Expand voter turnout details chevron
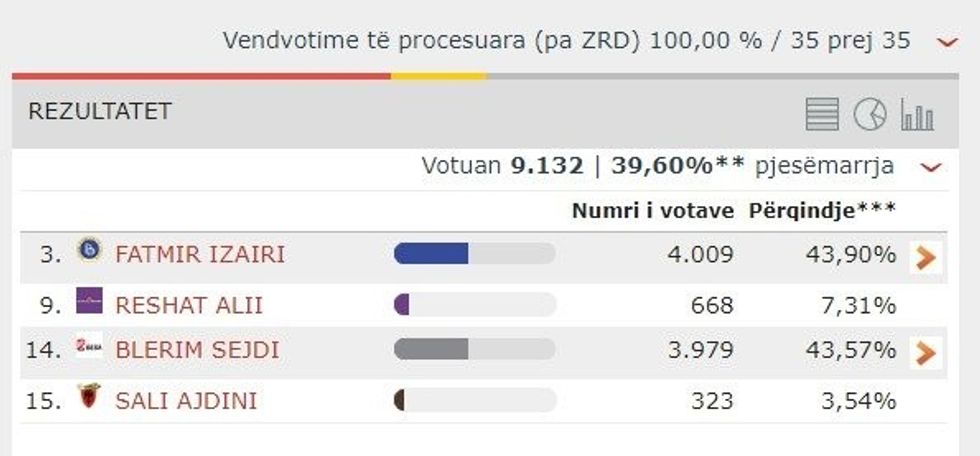980x456 pixels. click(931, 167)
